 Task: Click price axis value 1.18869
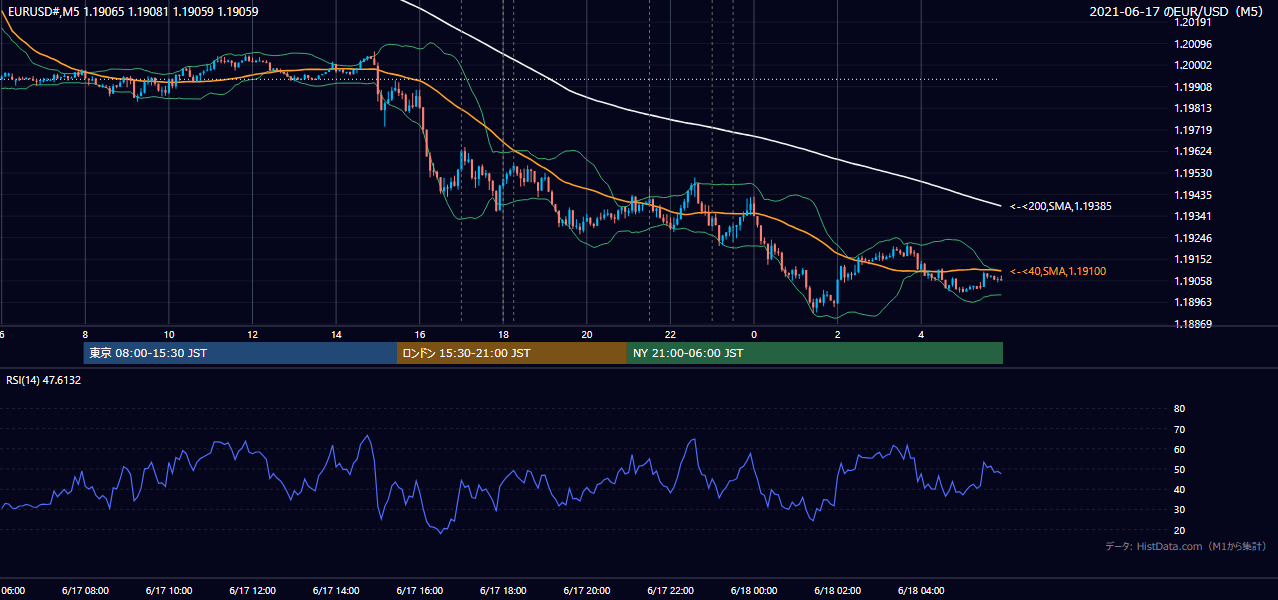click(x=1193, y=324)
